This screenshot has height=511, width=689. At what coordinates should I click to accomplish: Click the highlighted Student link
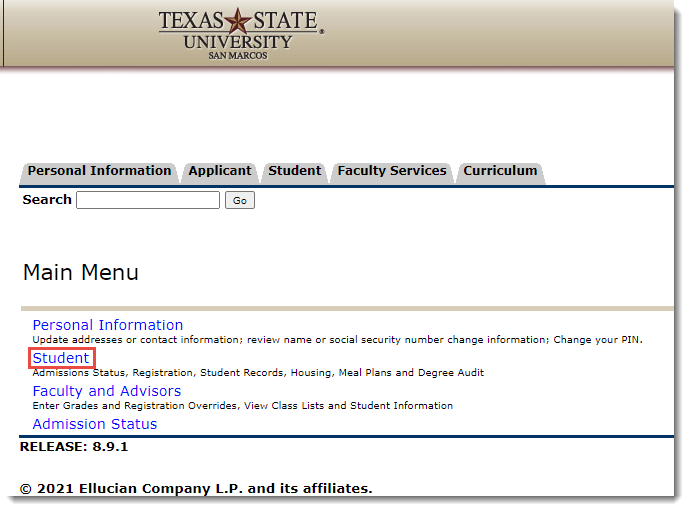pos(61,358)
